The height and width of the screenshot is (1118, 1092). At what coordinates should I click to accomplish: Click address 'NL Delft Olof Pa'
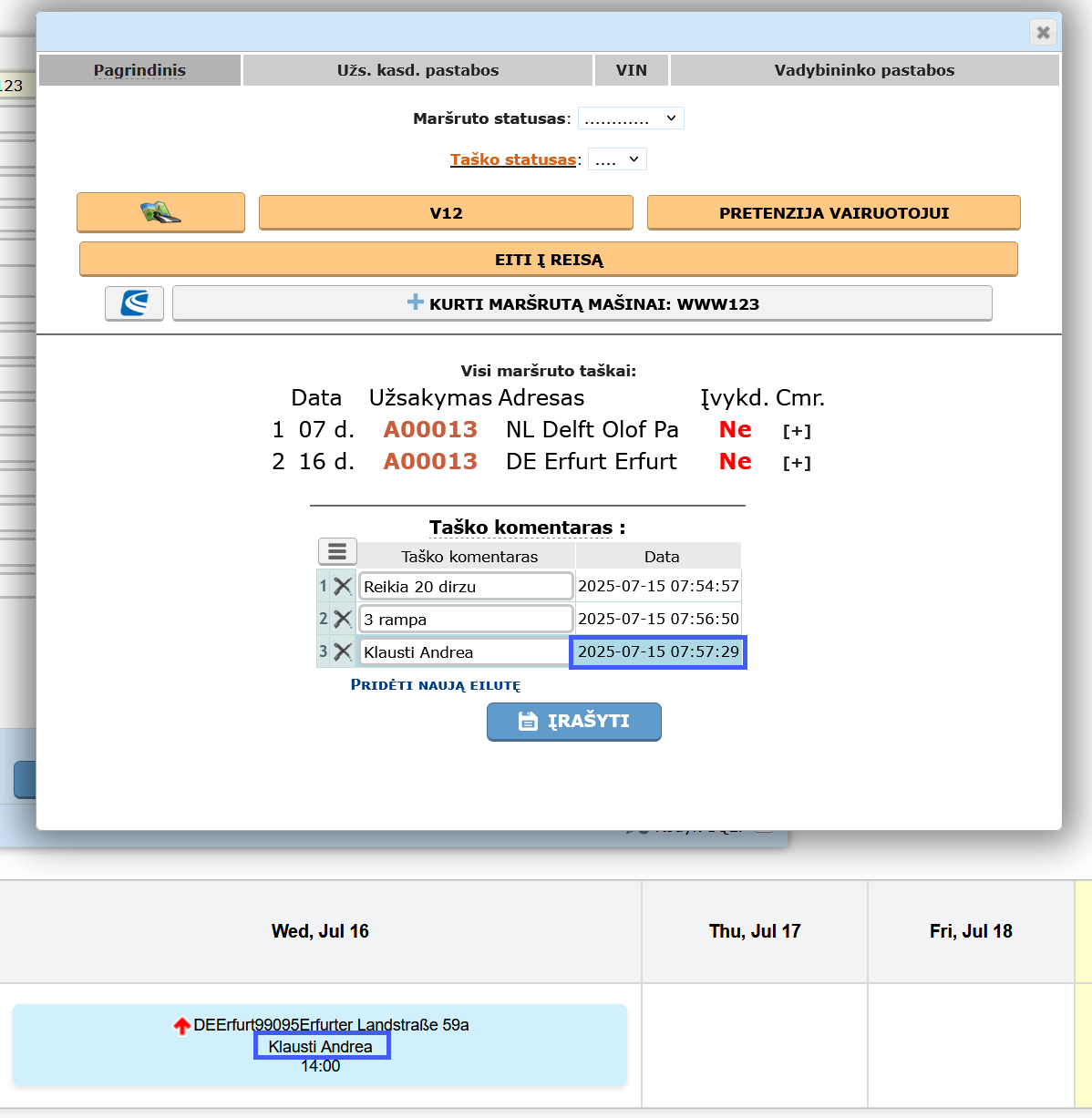coord(592,429)
